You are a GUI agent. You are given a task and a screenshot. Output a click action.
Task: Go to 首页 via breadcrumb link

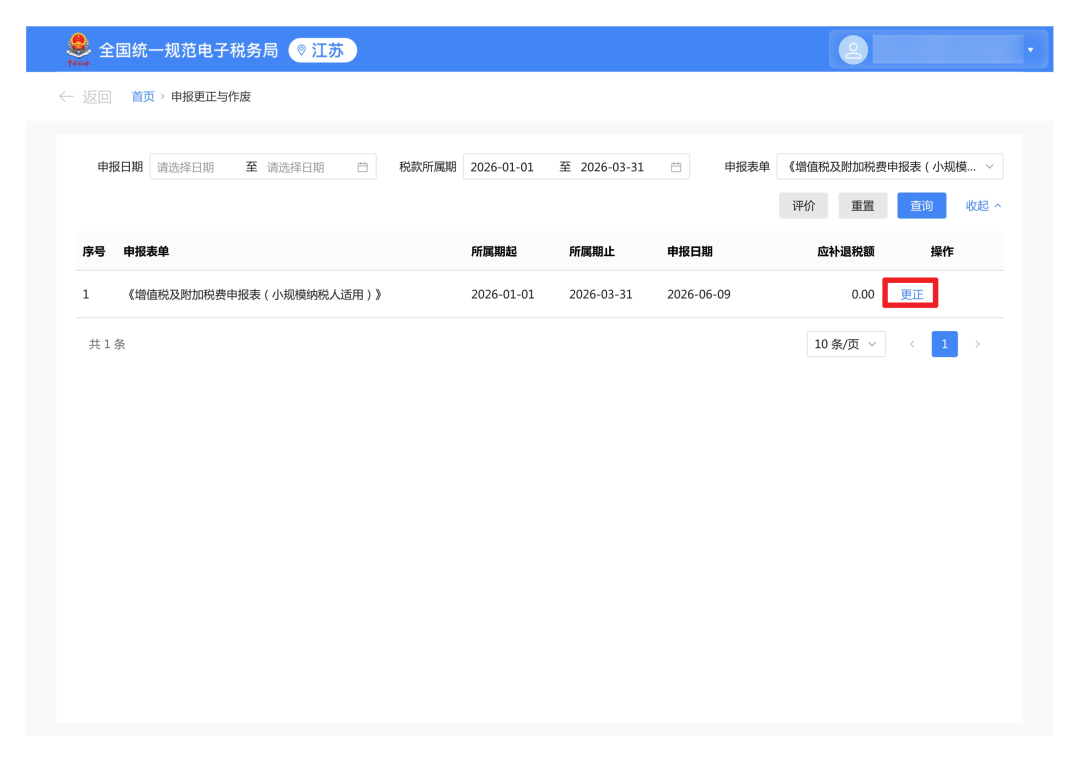pos(143,96)
